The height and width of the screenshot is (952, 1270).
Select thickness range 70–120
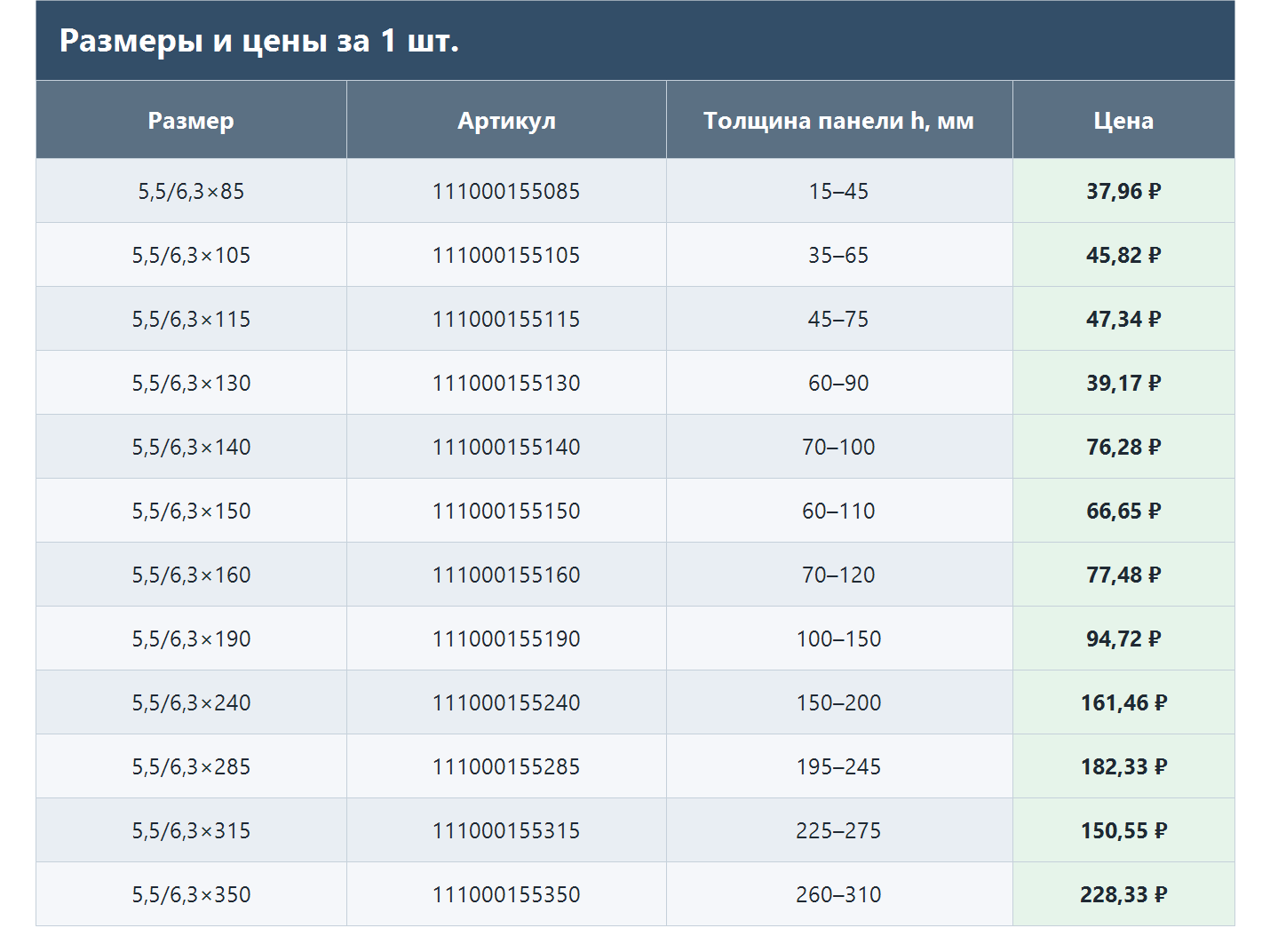point(838,575)
